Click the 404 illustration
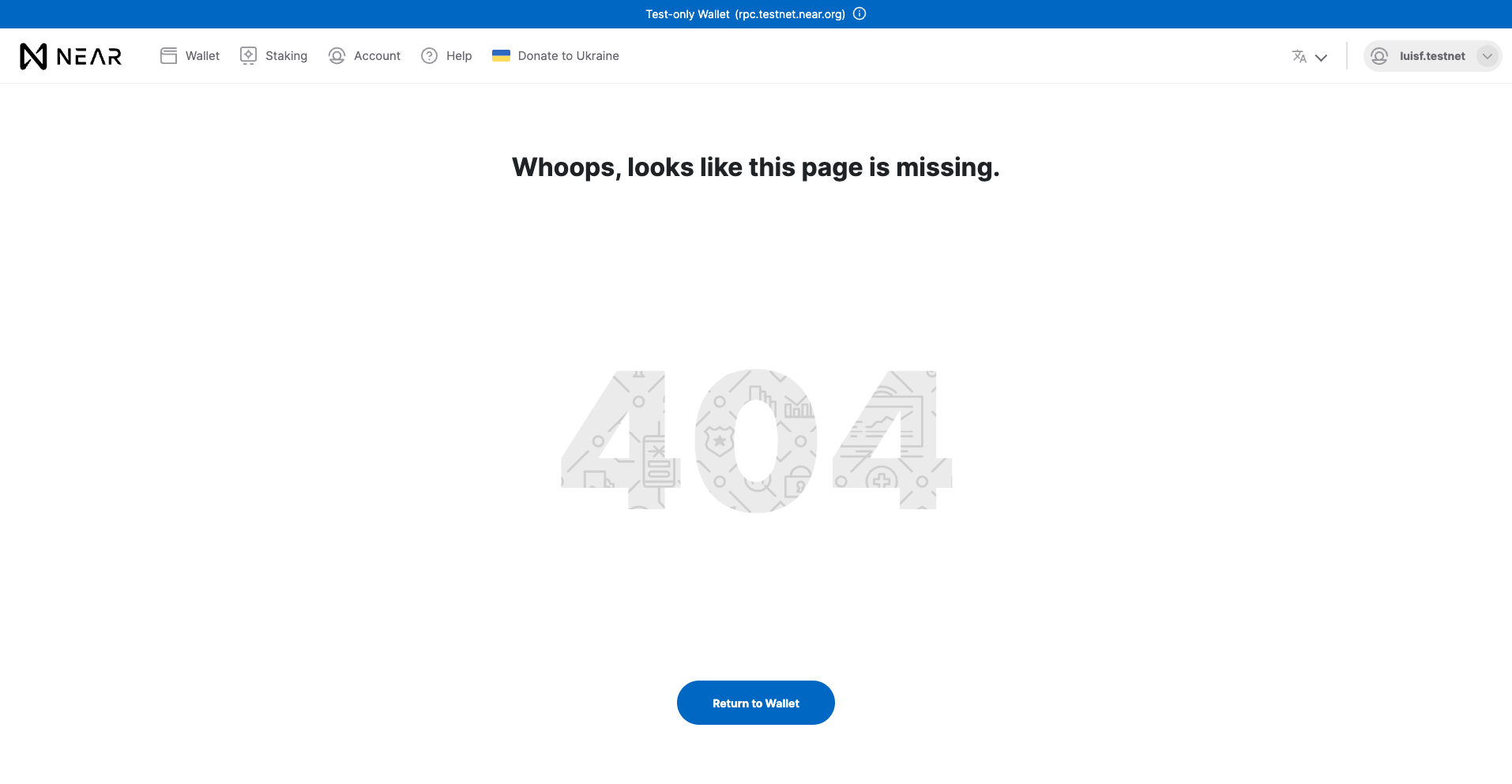Screen dimensions: 1512x784 756,441
